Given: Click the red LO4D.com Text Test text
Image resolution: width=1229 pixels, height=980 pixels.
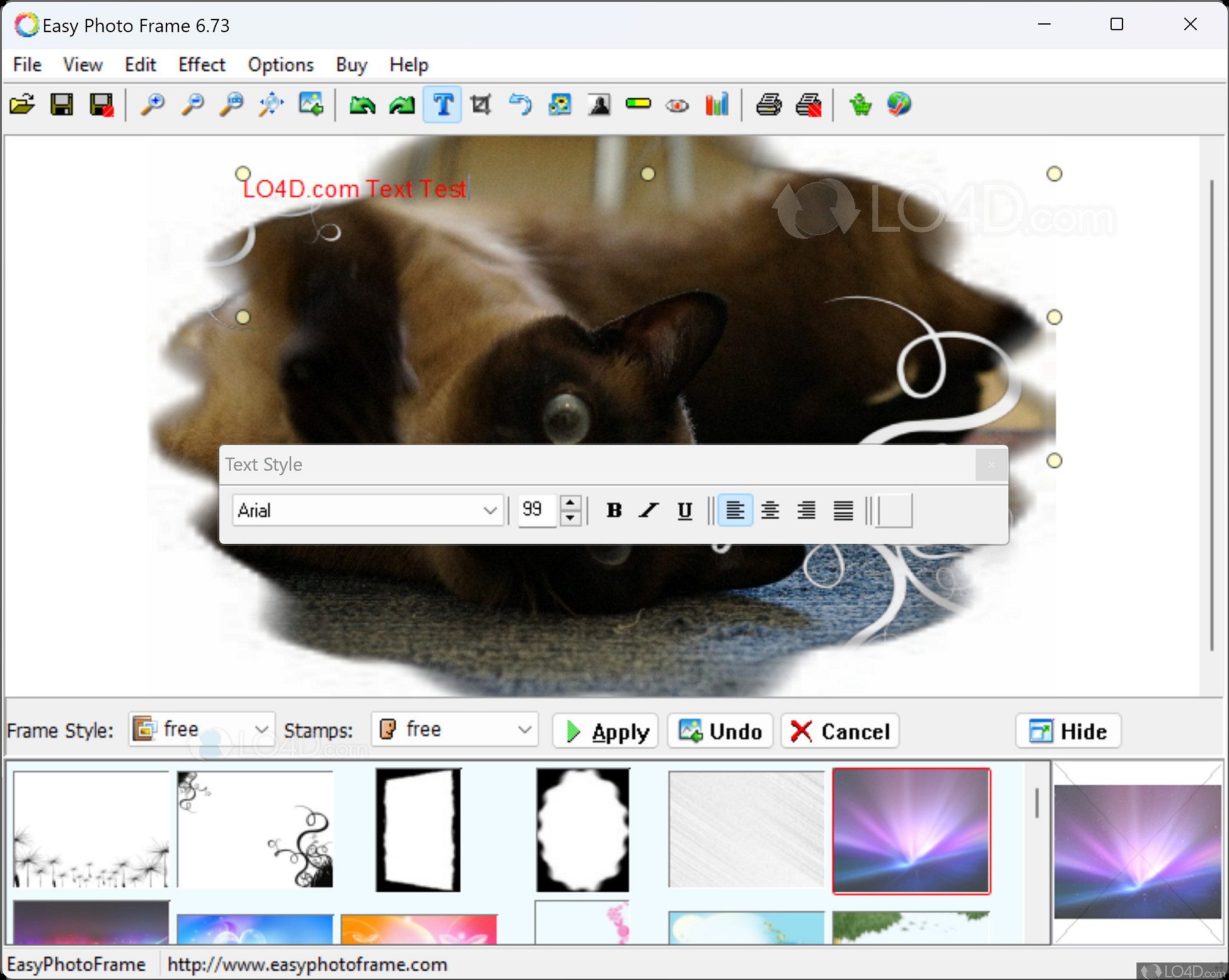Looking at the screenshot, I should point(354,188).
